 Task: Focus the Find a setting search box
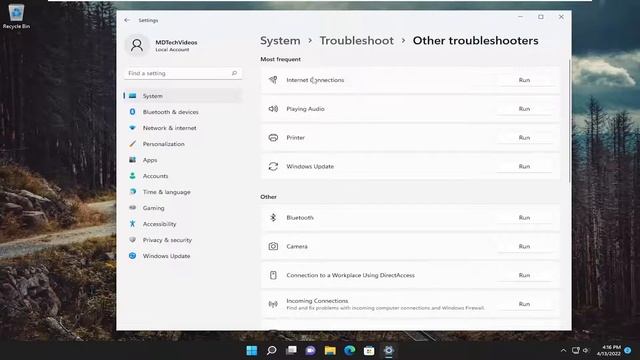click(x=182, y=73)
